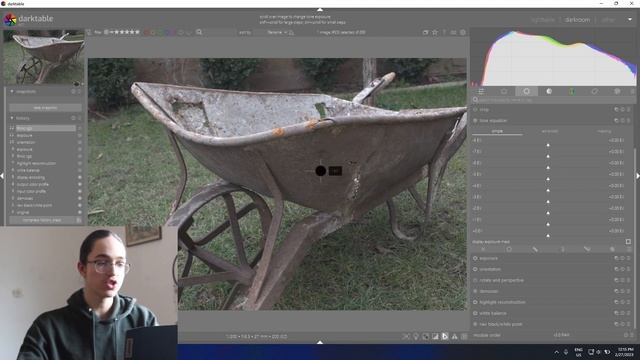The image size is (640, 360).
Task: Select the masking tab in tone equalizer
Action: pos(604,131)
